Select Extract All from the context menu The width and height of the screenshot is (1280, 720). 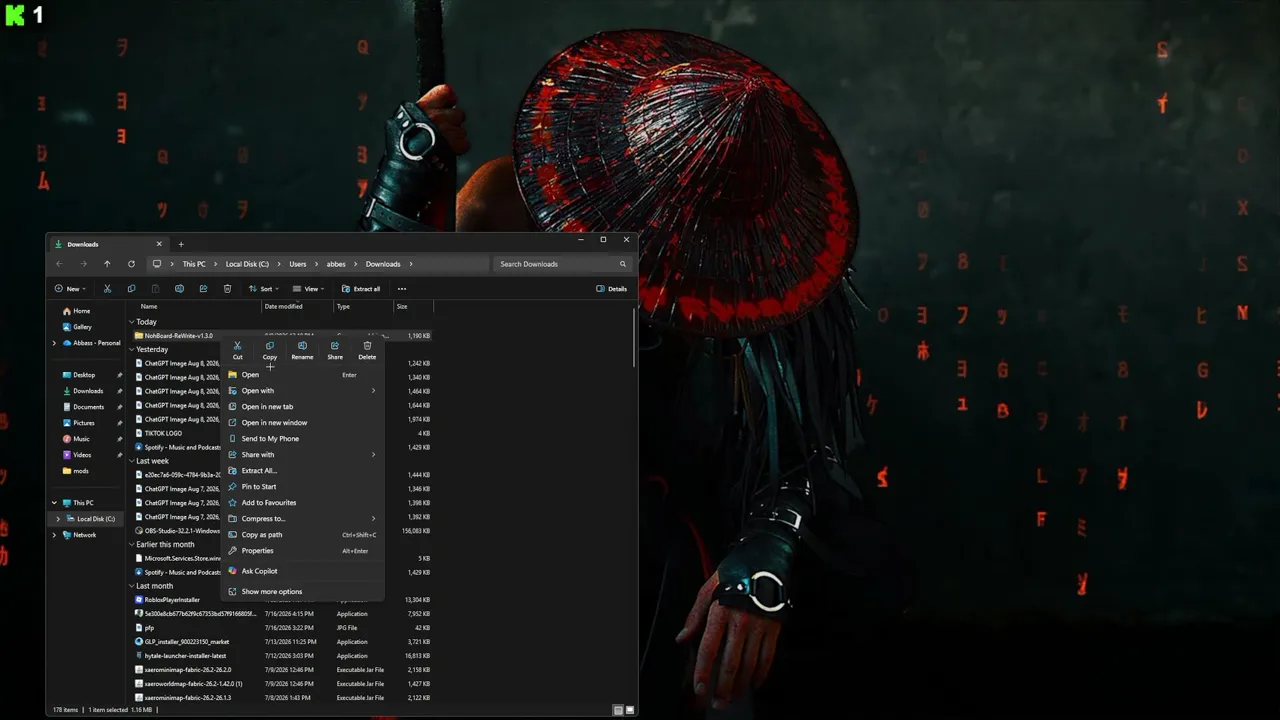(x=303, y=471)
